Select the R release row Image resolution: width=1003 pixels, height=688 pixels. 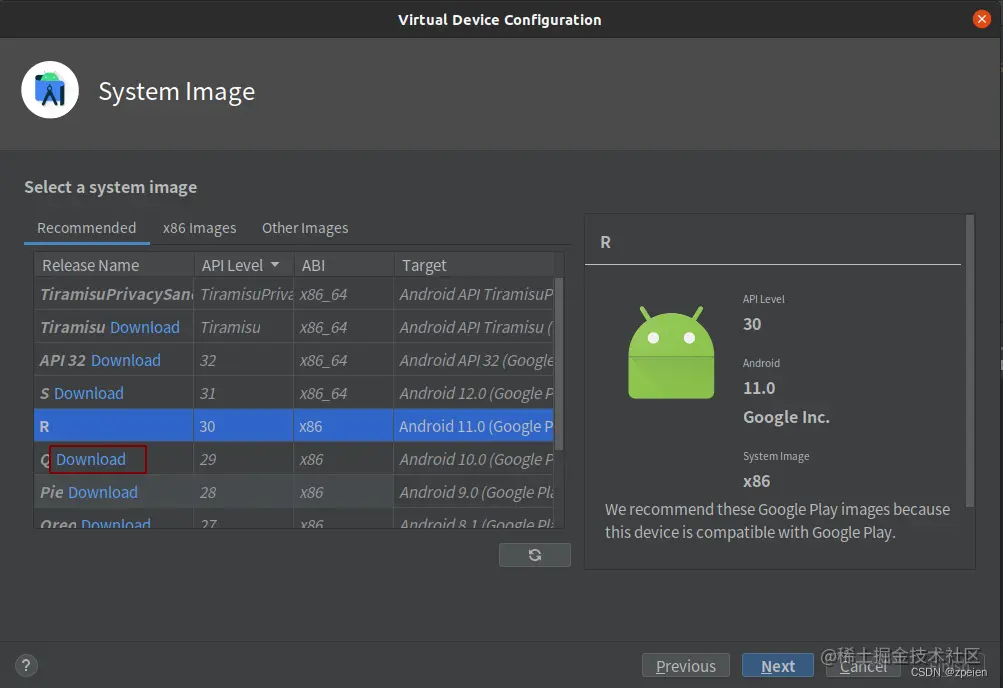click(294, 426)
